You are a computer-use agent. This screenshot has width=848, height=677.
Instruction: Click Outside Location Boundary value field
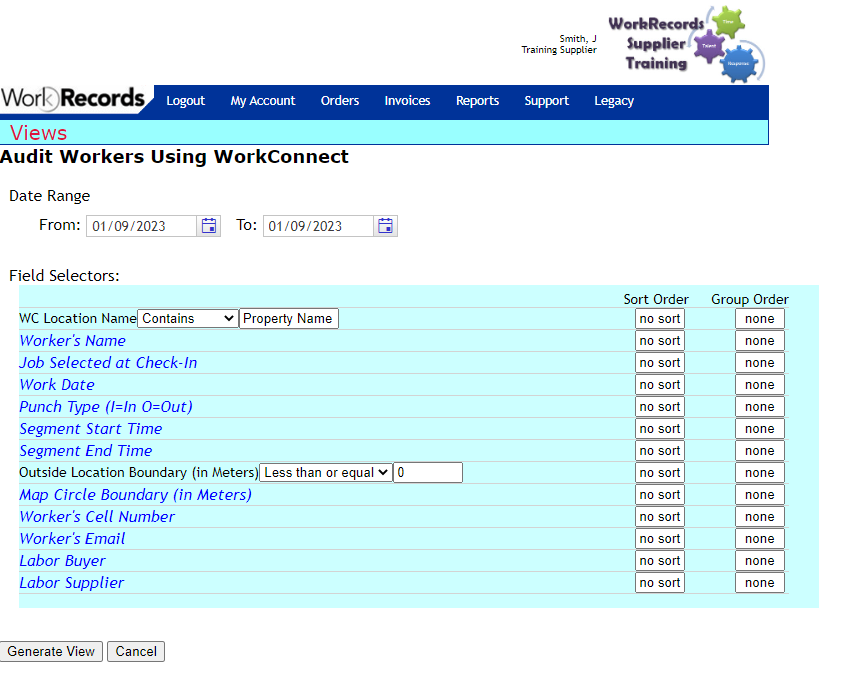pos(428,473)
